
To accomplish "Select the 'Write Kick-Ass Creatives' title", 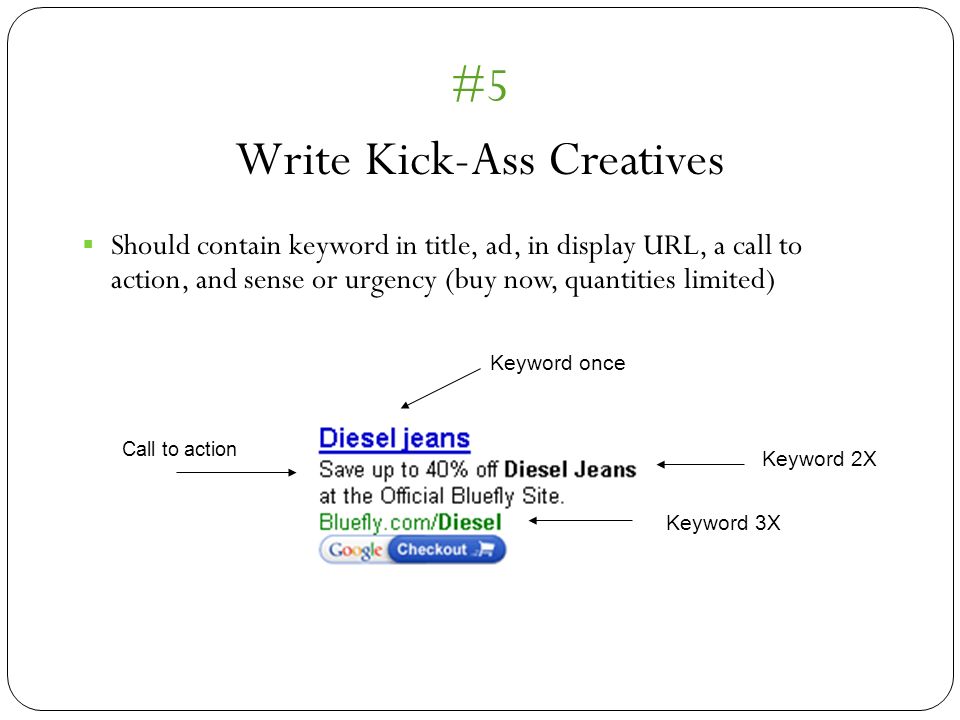I will 480,160.
